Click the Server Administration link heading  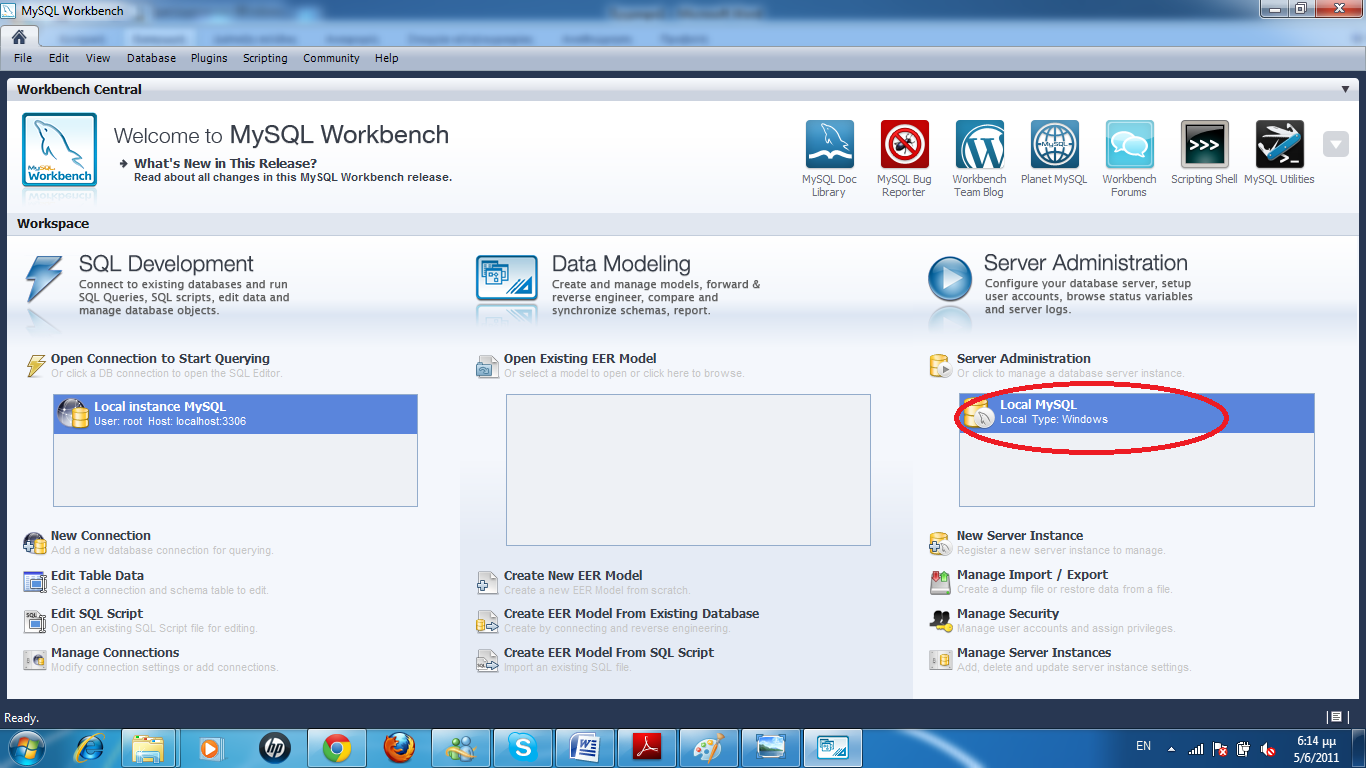tap(1023, 358)
